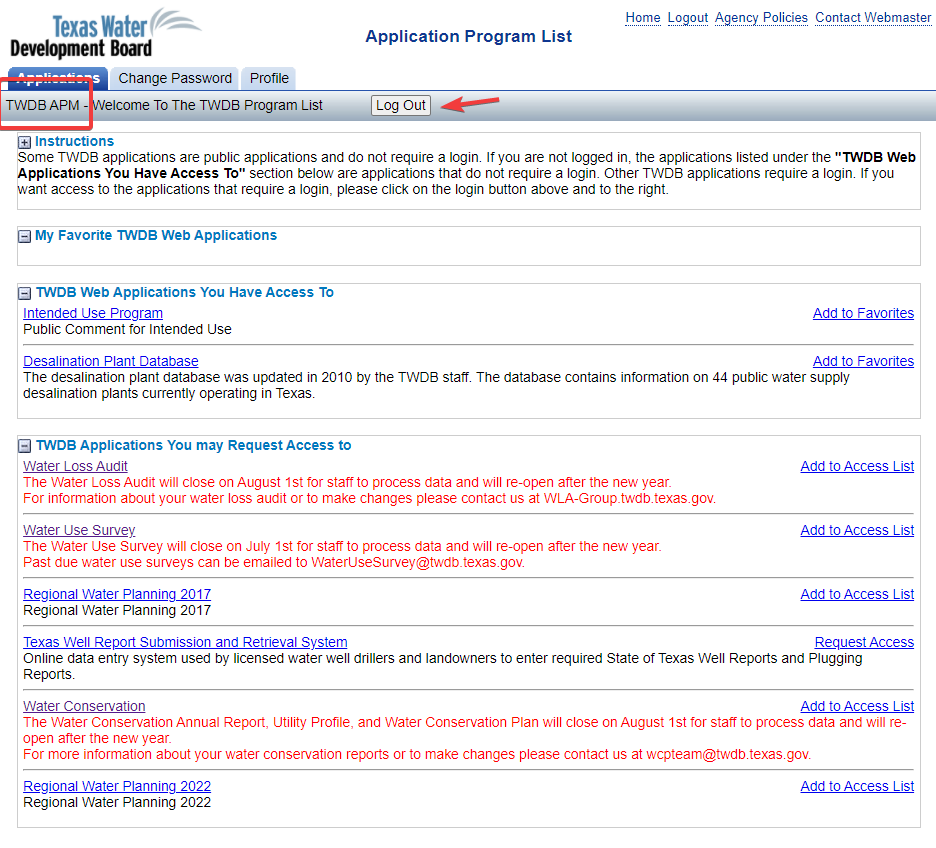The image size is (936, 848).
Task: Click the Instructions heading text
Action: point(75,141)
